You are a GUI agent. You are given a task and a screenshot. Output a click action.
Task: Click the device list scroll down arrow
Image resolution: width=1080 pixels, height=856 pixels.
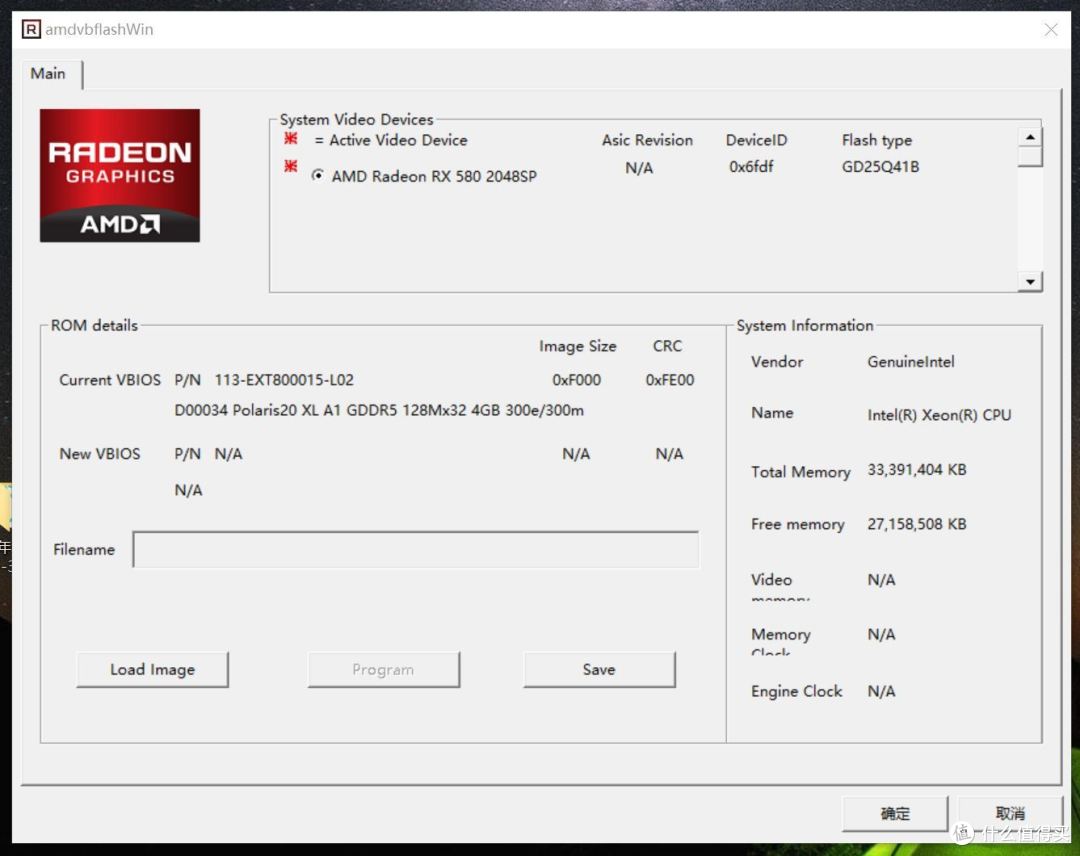pyautogui.click(x=1030, y=282)
